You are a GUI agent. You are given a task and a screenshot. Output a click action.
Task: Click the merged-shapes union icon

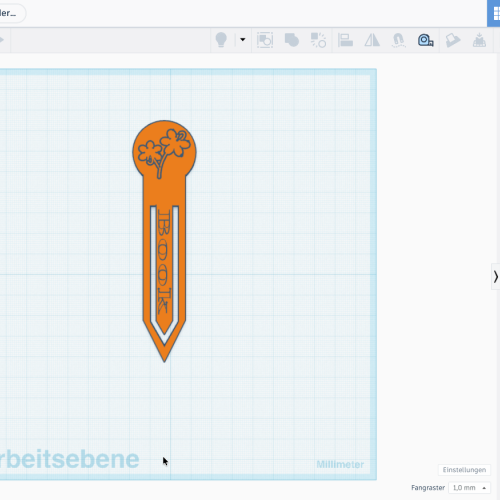pos(292,40)
